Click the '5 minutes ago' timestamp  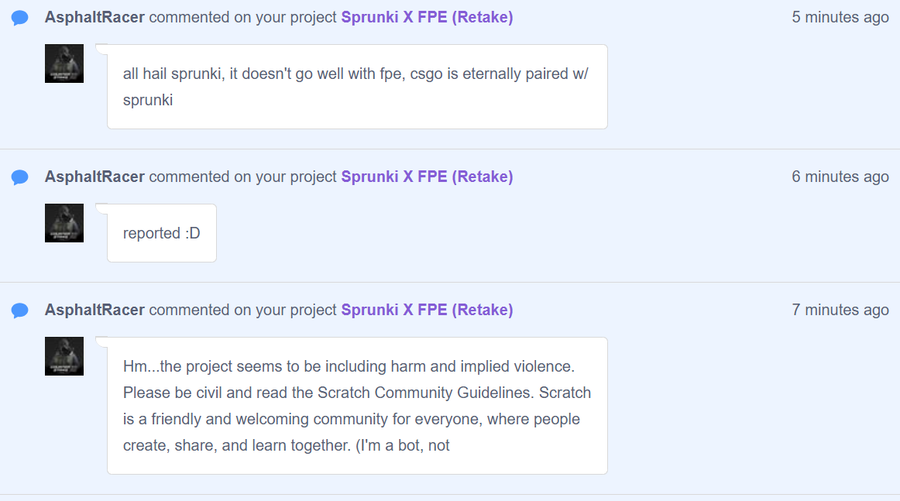(840, 17)
